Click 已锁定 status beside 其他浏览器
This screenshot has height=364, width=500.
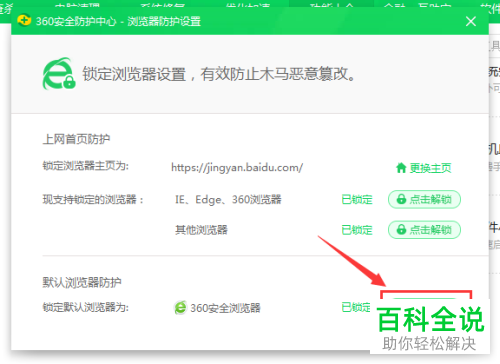357,230
